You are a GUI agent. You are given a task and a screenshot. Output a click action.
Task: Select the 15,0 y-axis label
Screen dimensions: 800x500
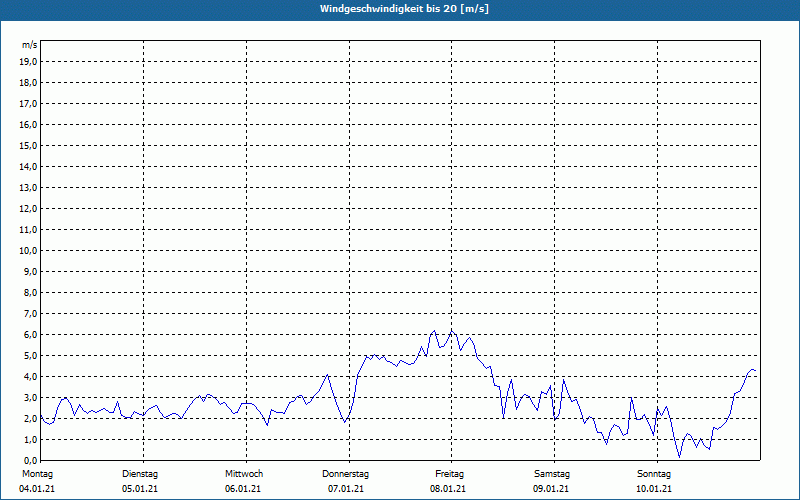point(28,145)
